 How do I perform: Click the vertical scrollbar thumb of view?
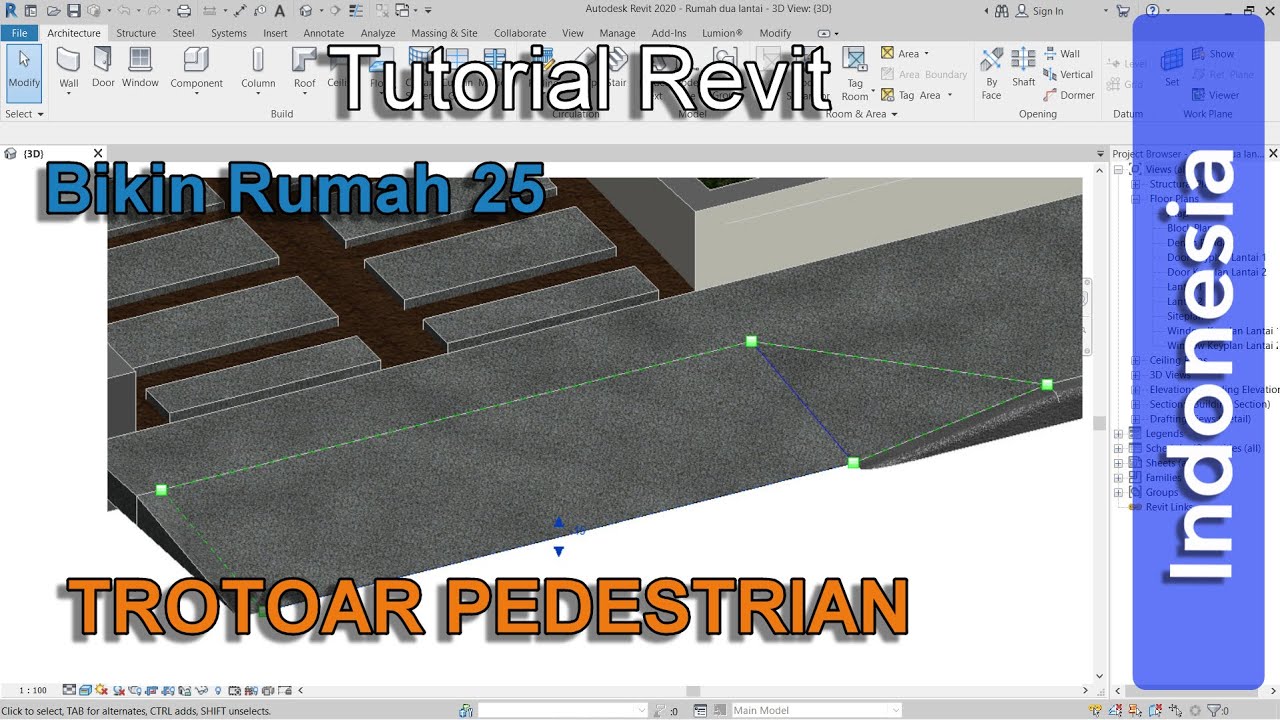click(1099, 423)
